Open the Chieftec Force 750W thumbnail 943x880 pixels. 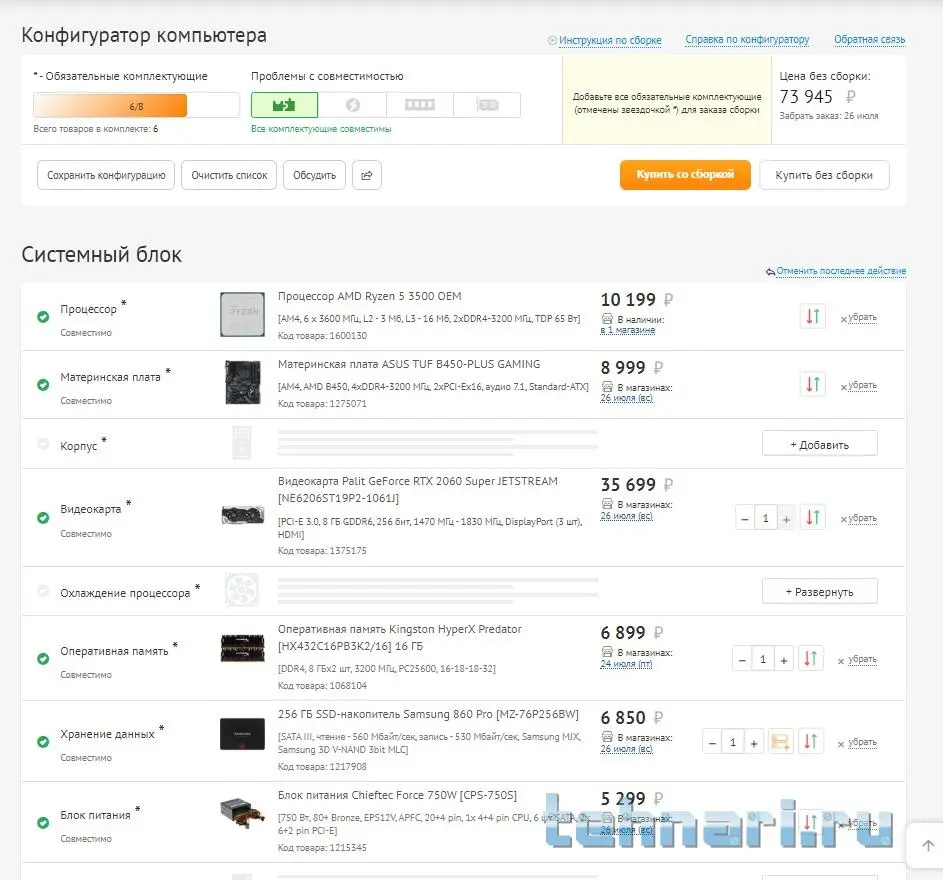click(x=242, y=813)
